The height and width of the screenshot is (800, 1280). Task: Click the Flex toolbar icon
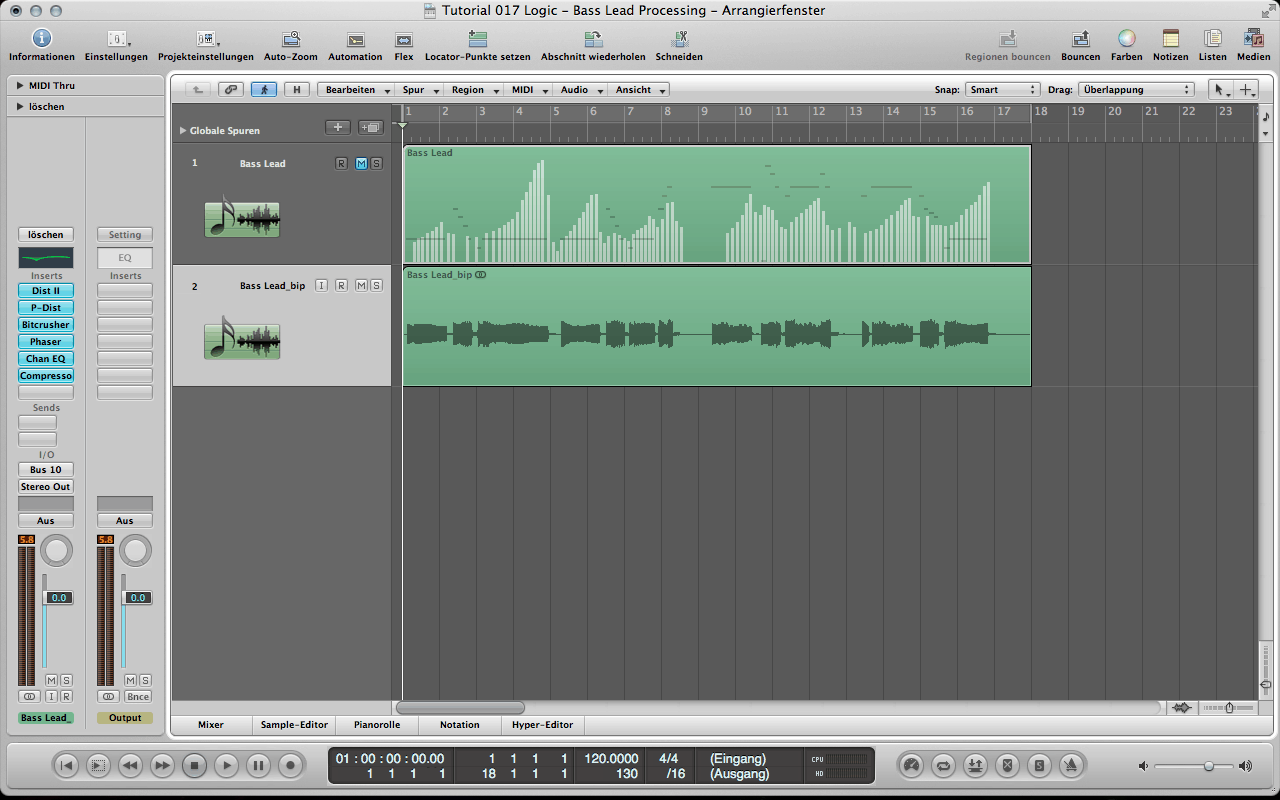point(404,39)
